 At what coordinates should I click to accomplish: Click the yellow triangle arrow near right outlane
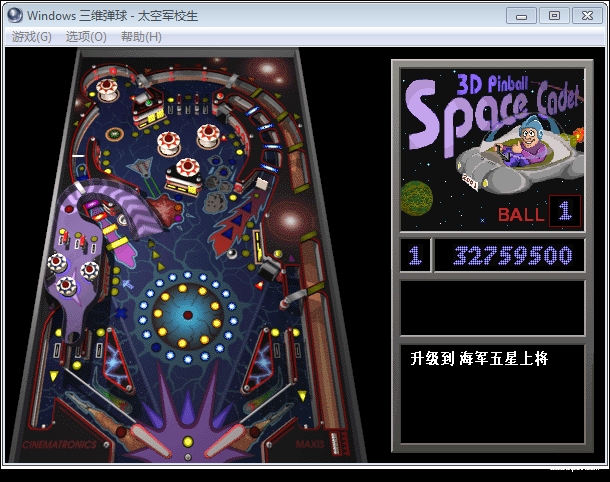tap(302, 396)
